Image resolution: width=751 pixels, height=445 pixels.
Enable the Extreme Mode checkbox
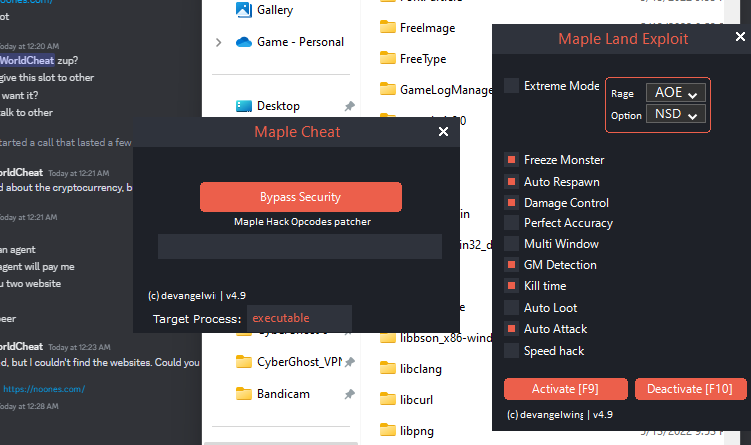[512, 86]
